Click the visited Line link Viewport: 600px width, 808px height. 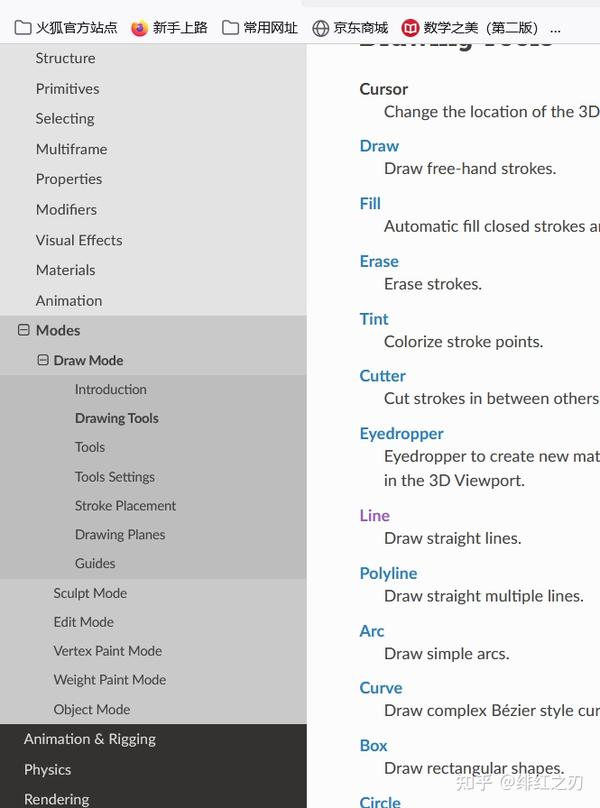(x=374, y=516)
